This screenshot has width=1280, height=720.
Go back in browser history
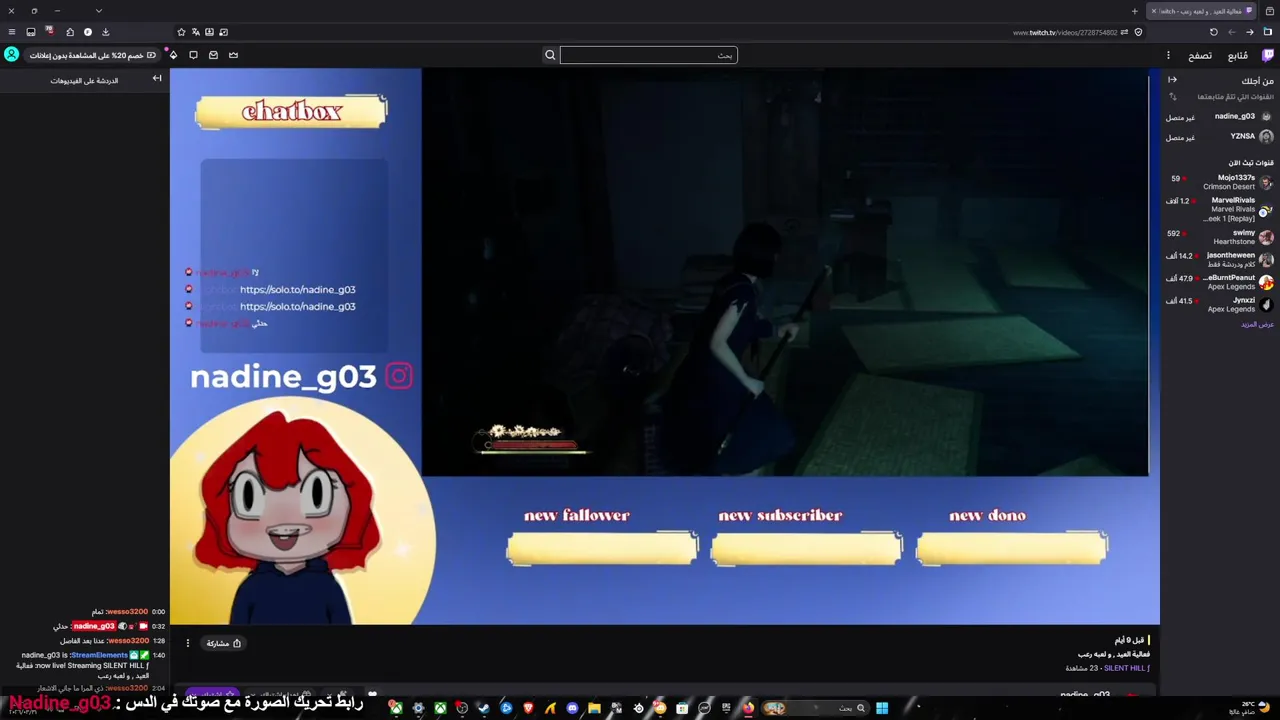click(1250, 32)
